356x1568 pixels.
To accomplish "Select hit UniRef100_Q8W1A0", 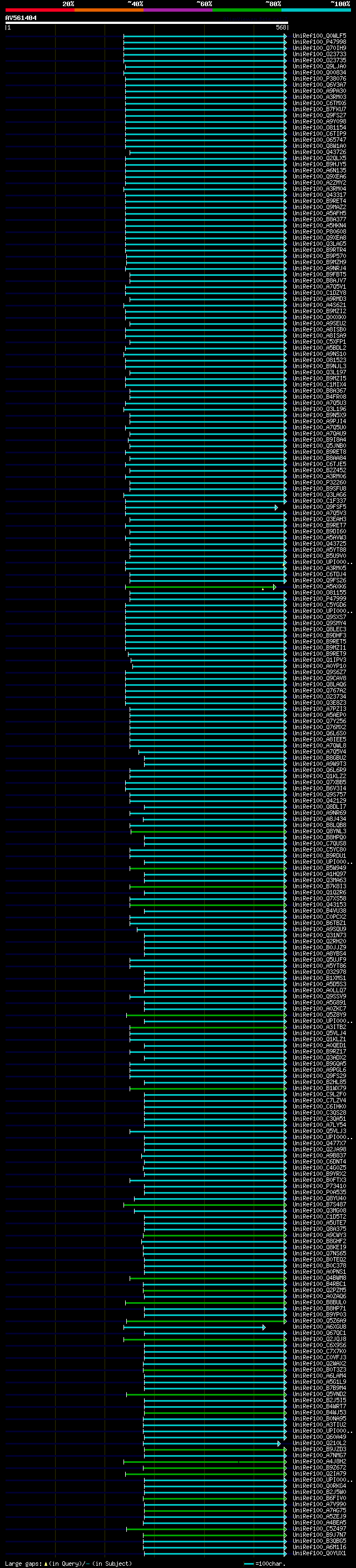I will 319,146.
